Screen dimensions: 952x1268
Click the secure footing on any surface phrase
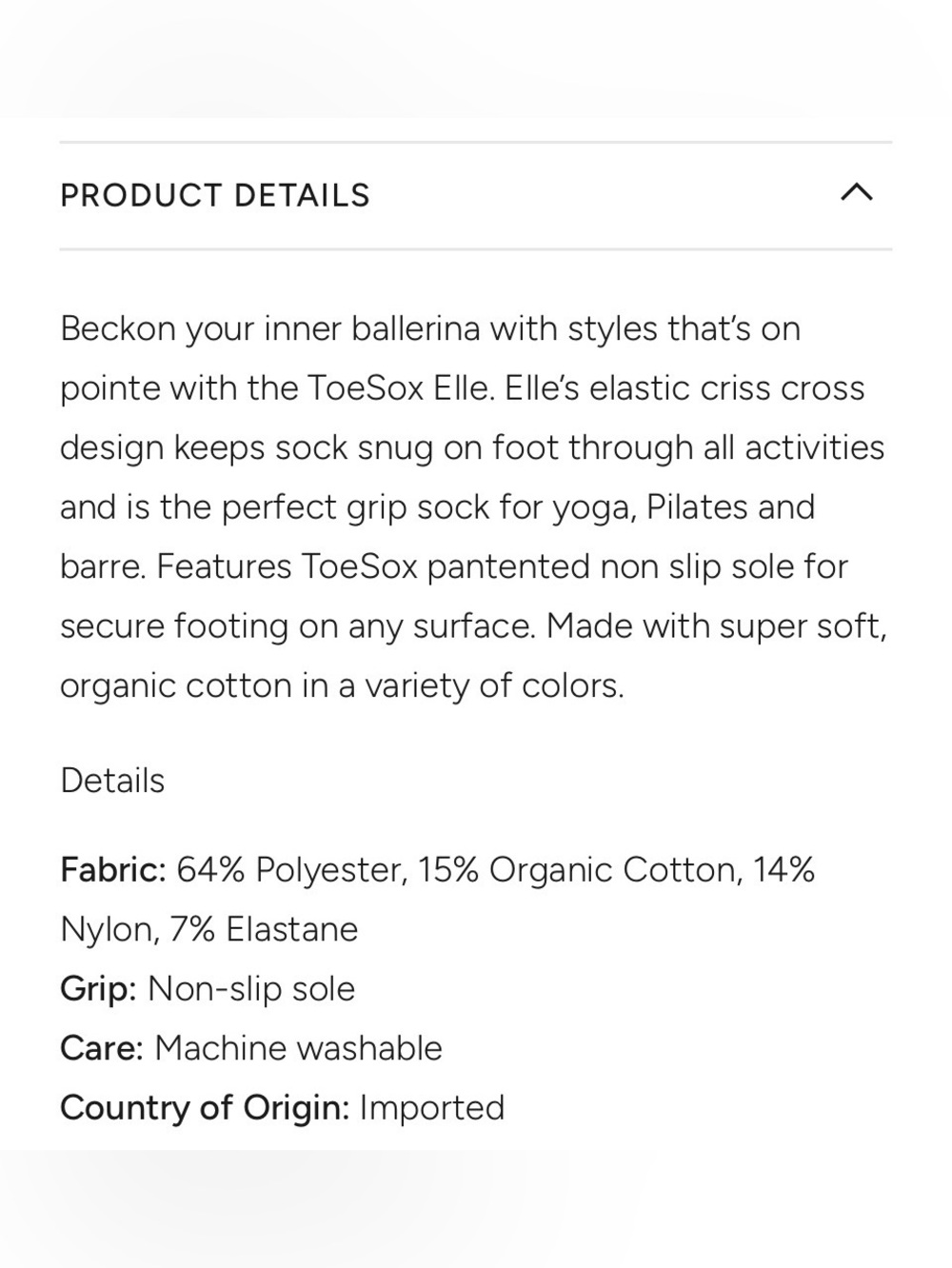click(298, 626)
